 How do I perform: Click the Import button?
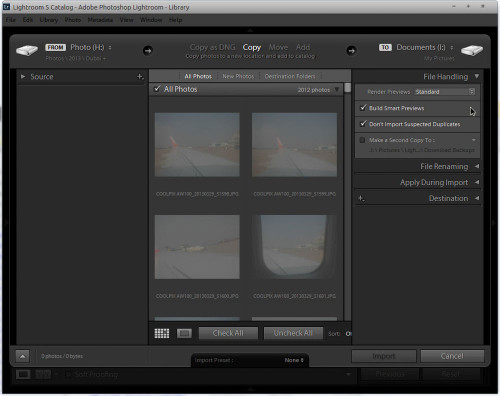click(x=384, y=356)
